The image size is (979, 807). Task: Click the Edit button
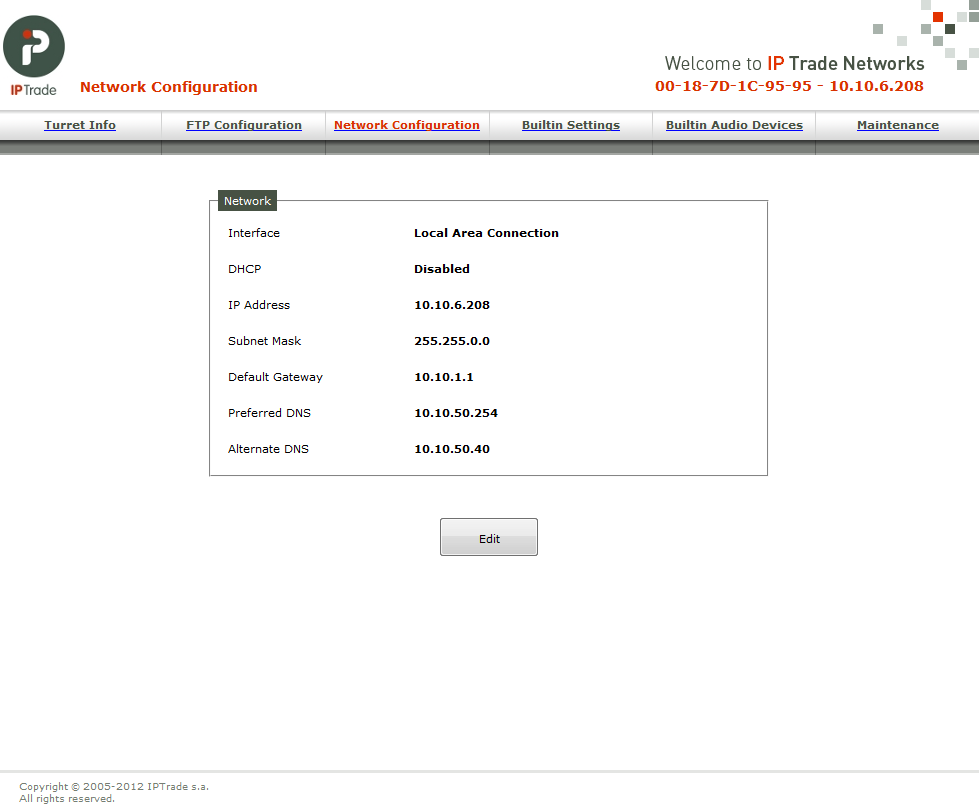(489, 537)
